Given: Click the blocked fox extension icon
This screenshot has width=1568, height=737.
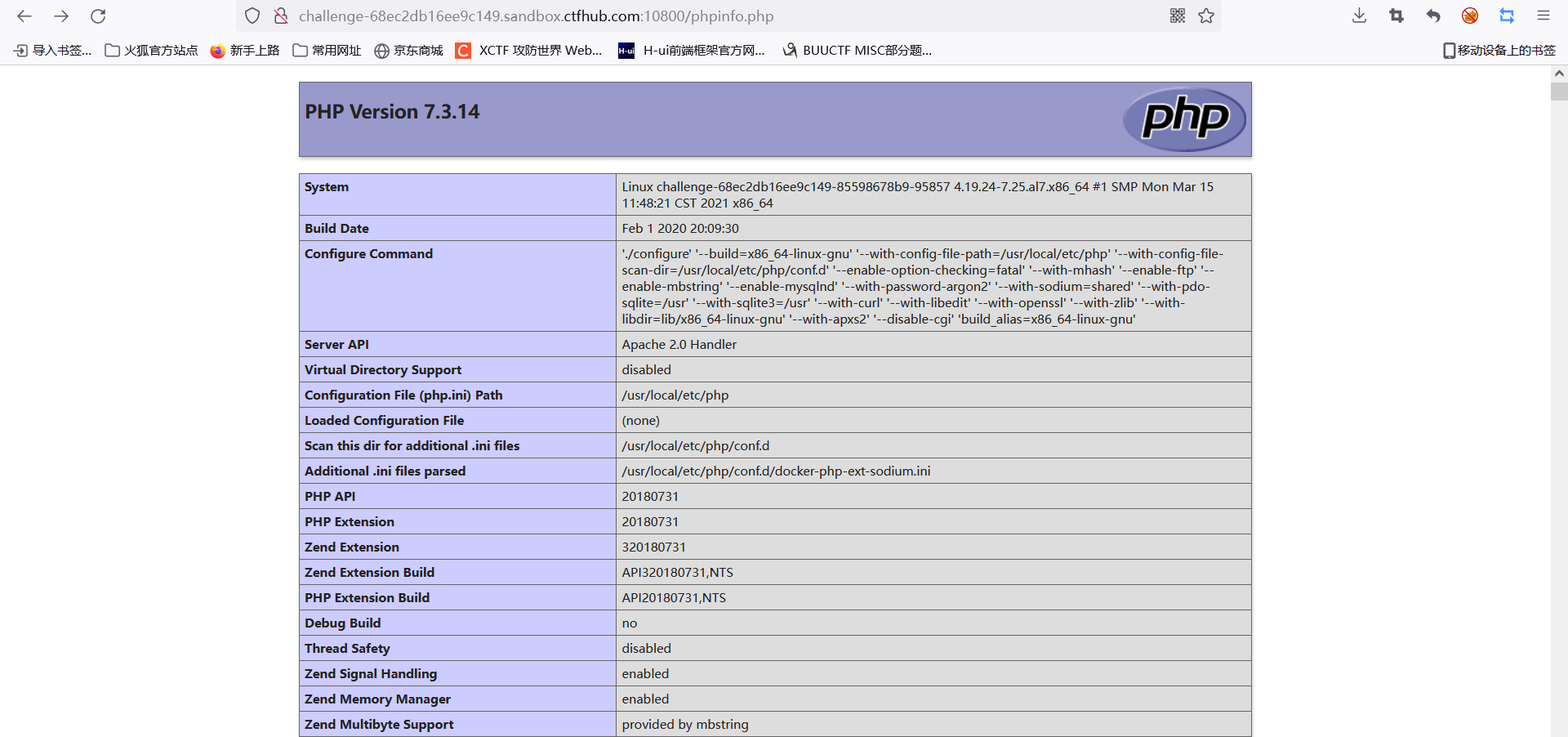Looking at the screenshot, I should click(x=1469, y=16).
